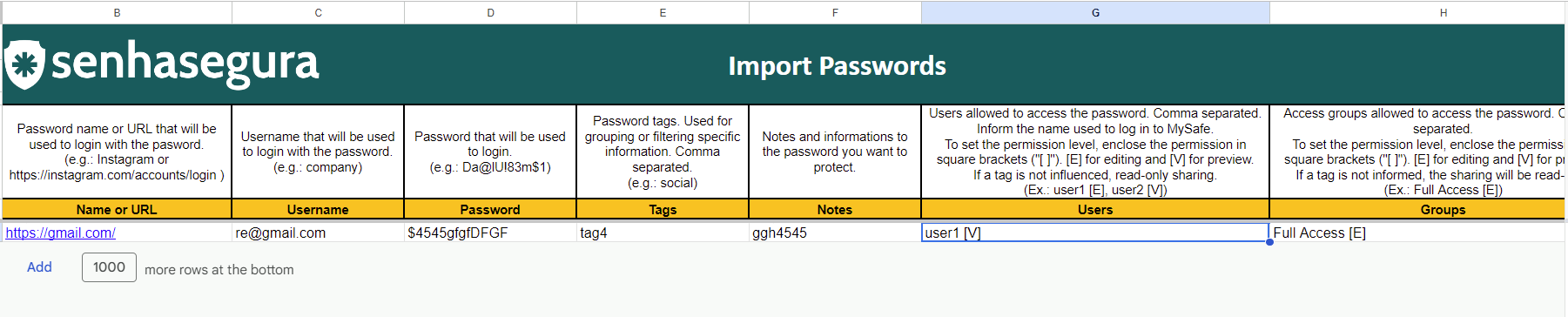Click the 1000 rows count field
The height and width of the screenshot is (317, 1568).
pos(109,267)
